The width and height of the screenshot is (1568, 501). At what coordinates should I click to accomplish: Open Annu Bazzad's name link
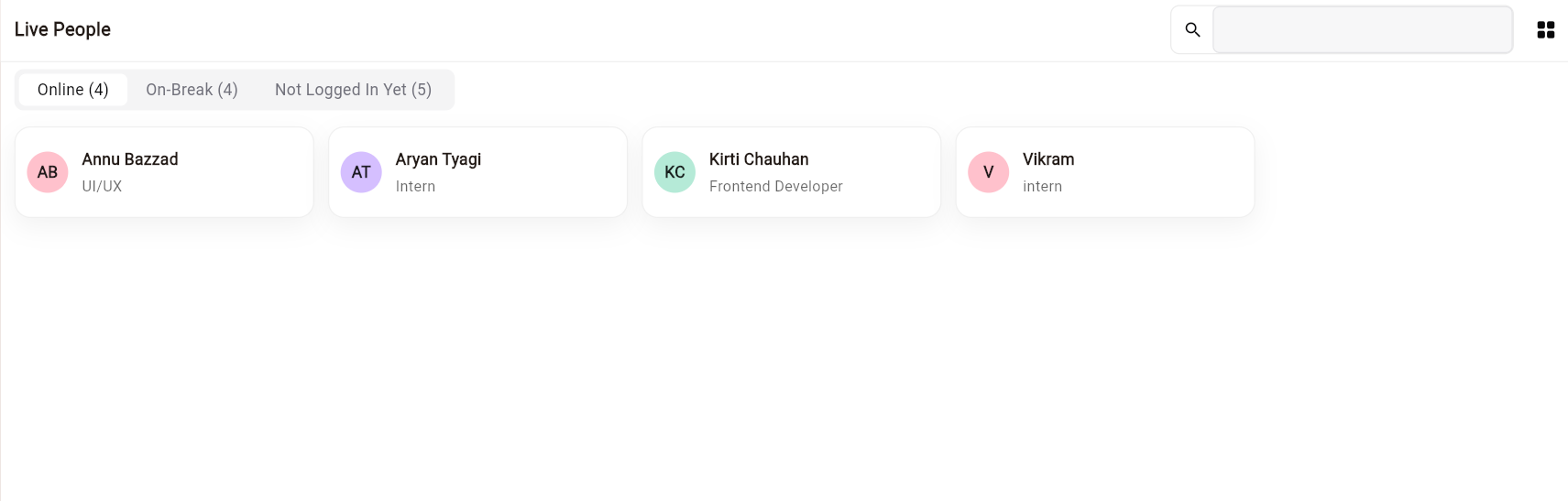click(x=130, y=159)
